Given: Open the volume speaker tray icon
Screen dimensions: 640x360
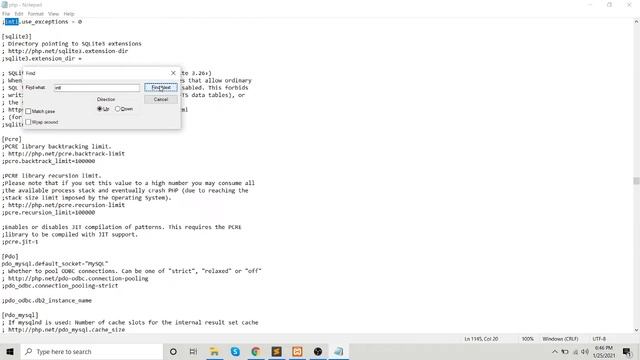Looking at the screenshot, I should pyautogui.click(x=585, y=351).
